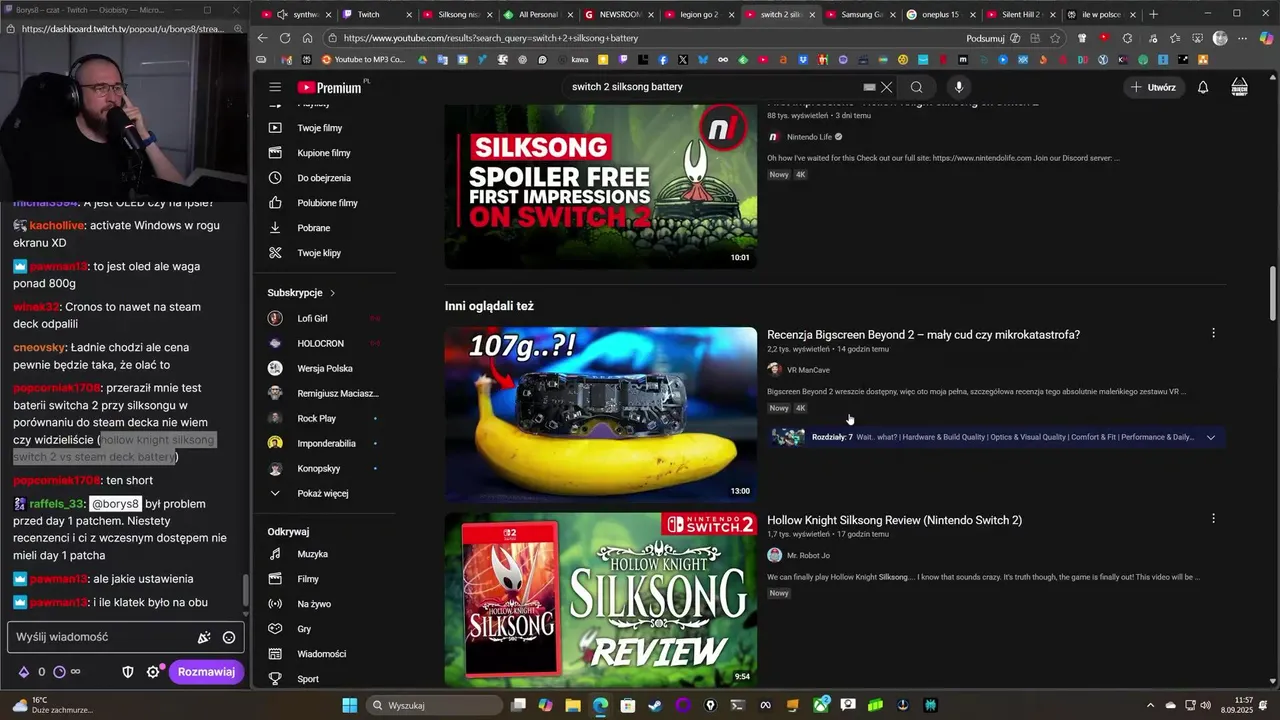
Task: Switch to the Silent Hill 2 tab
Action: [1020, 15]
